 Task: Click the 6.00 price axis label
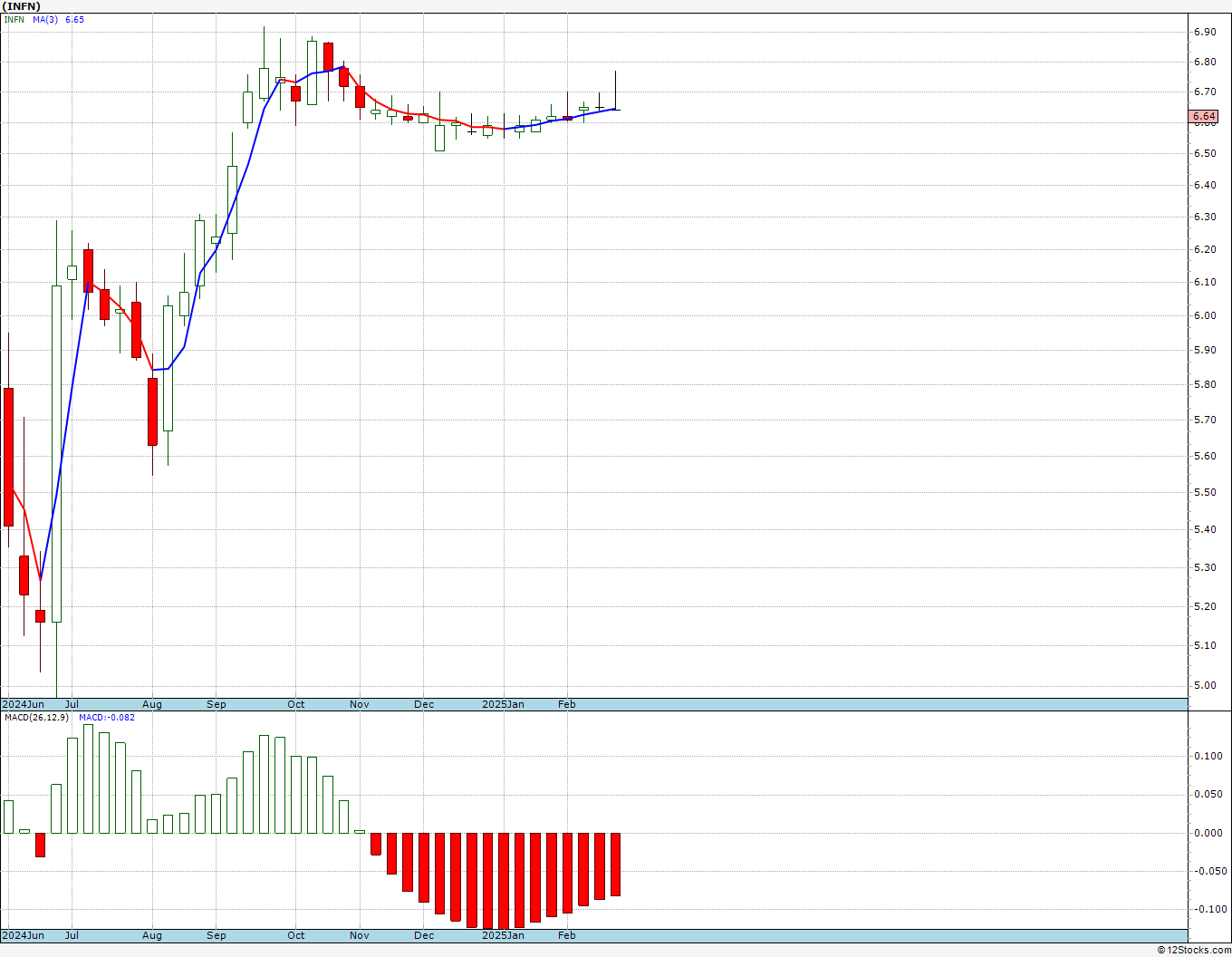coord(1205,315)
